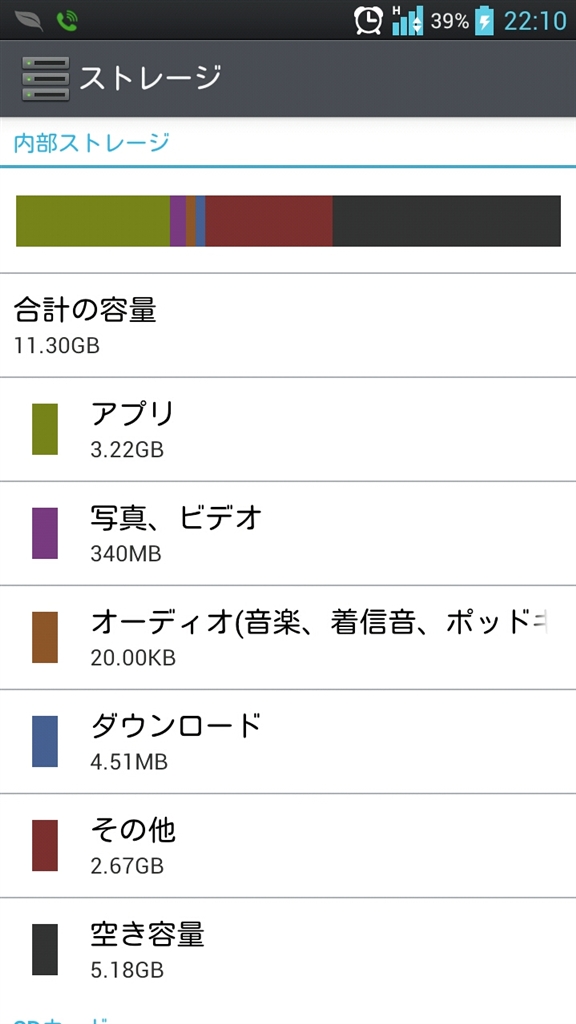This screenshot has width=576, height=1024.
Task: Tap the battery charging icon
Action: click(484, 20)
